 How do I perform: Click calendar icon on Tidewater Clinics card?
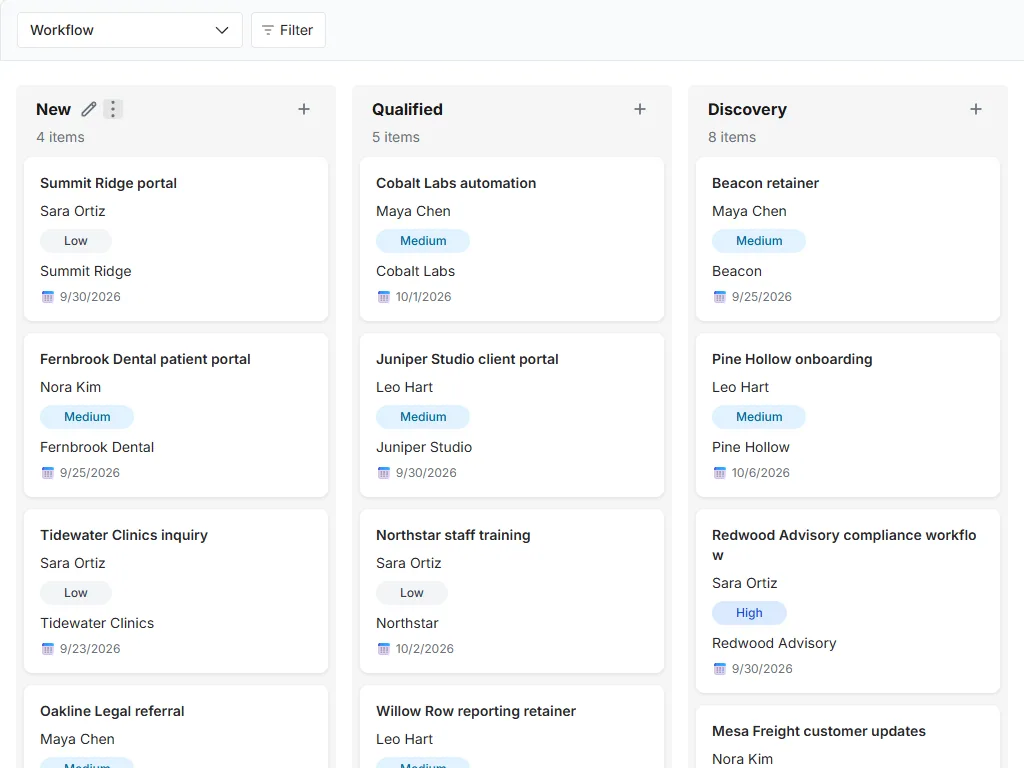coord(48,648)
